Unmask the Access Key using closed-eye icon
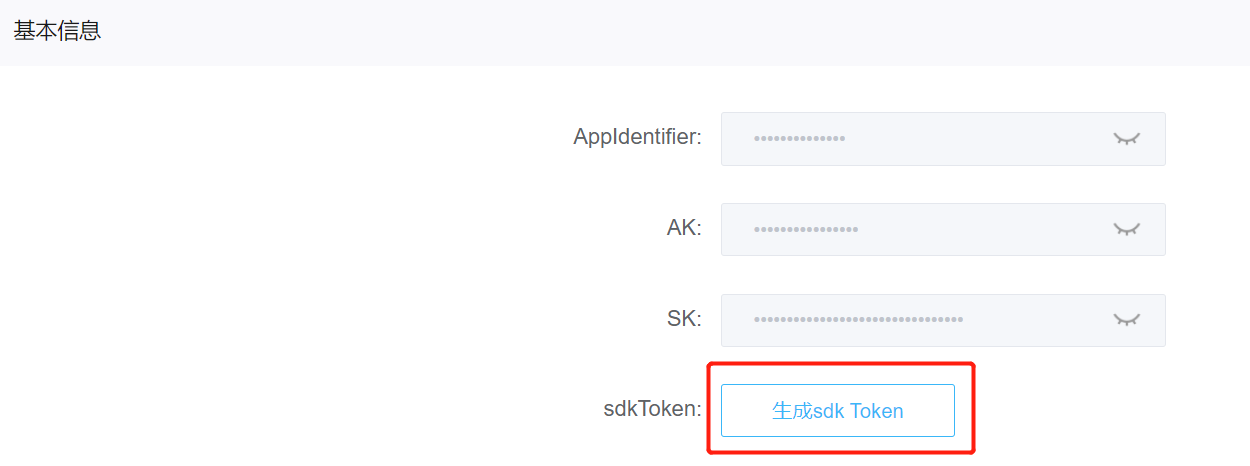 pyautogui.click(x=1127, y=230)
